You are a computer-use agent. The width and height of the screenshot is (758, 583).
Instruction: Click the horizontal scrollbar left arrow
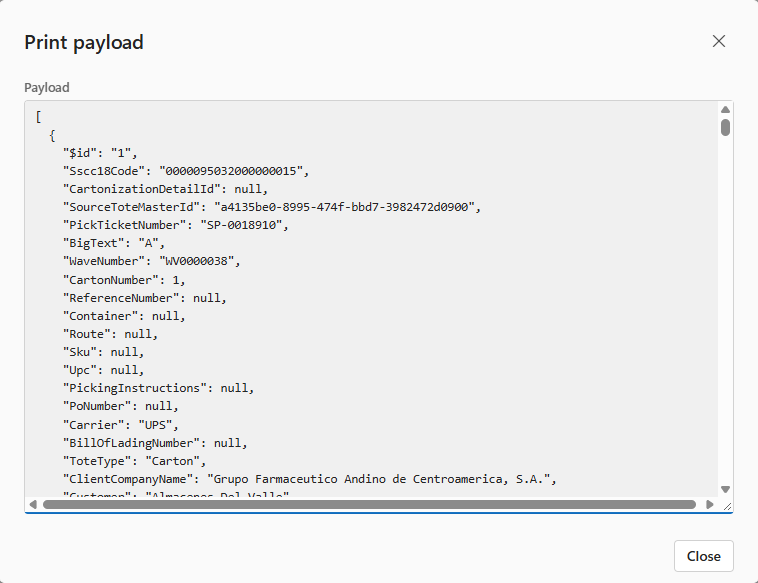tap(33, 504)
